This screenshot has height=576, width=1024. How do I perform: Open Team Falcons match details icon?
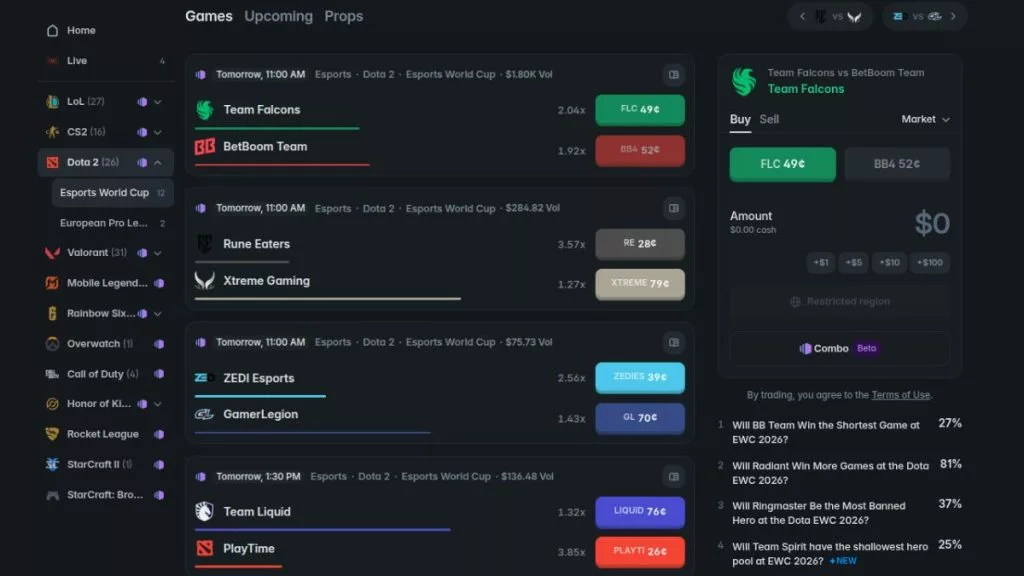[x=673, y=74]
